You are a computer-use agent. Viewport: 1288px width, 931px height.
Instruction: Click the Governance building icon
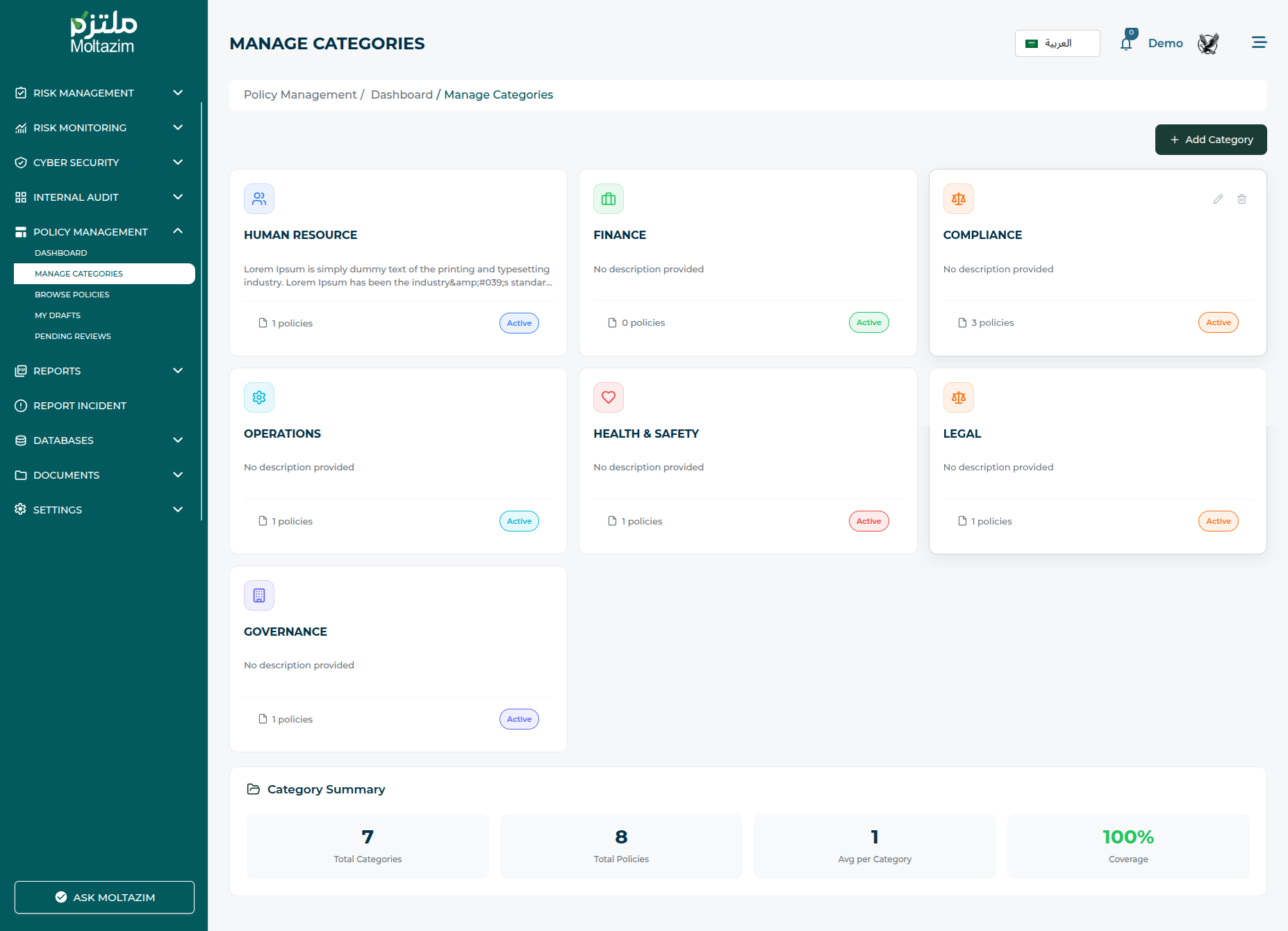tap(259, 595)
